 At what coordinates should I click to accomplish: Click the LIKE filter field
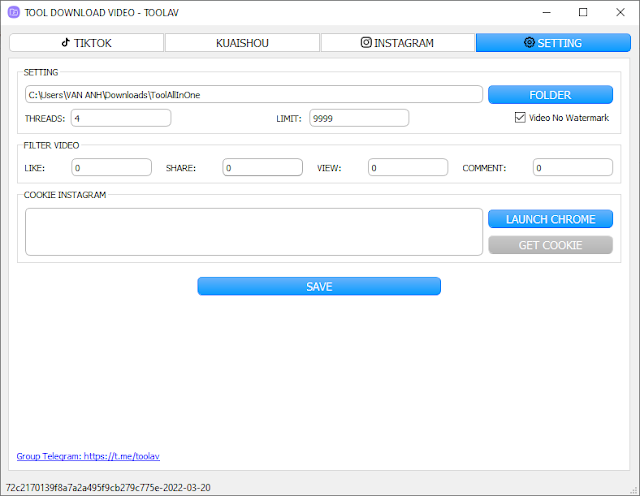[111, 168]
